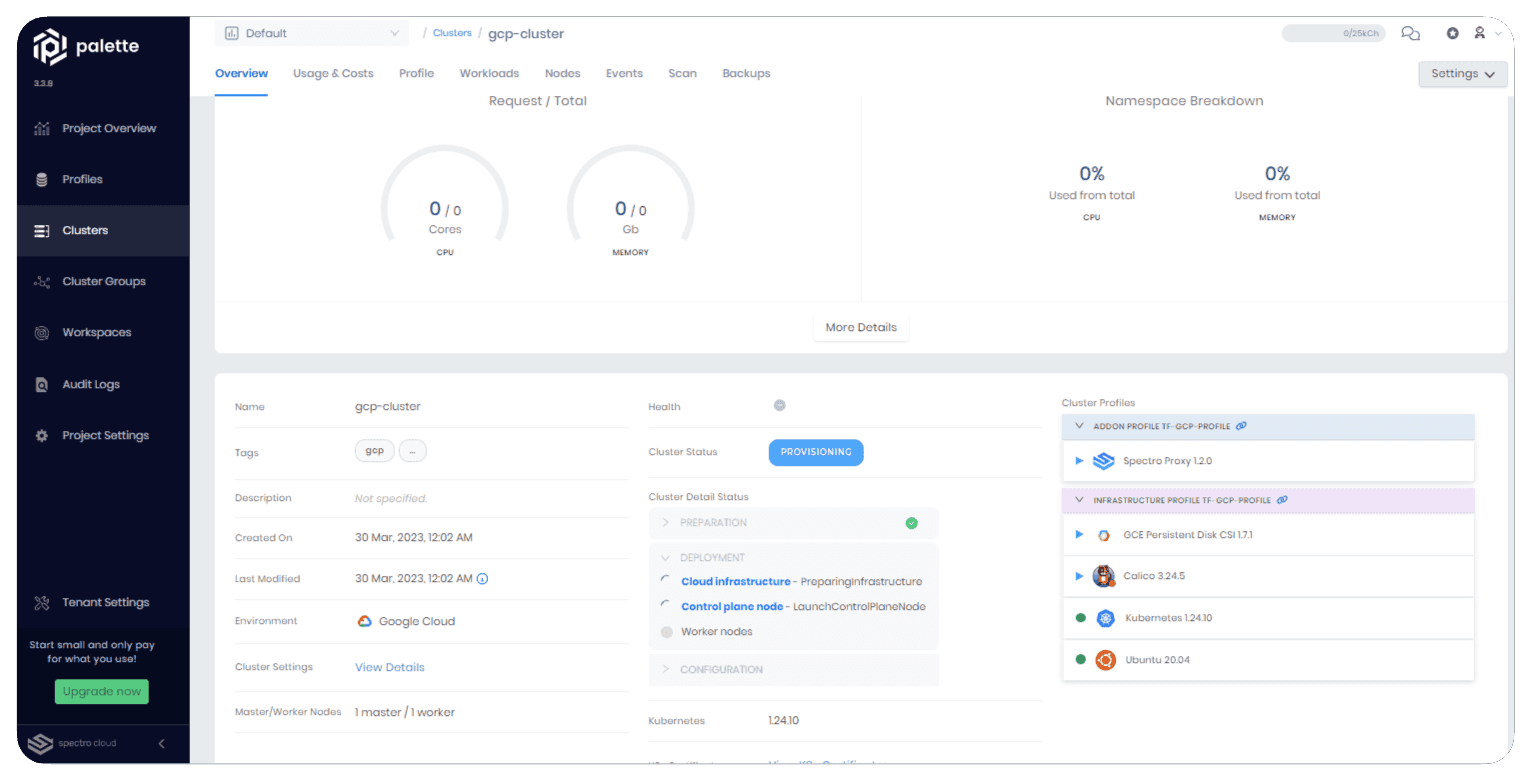Viewport: 1531px width, 781px height.
Task: Click the Upgrade now button
Action: coord(101,692)
